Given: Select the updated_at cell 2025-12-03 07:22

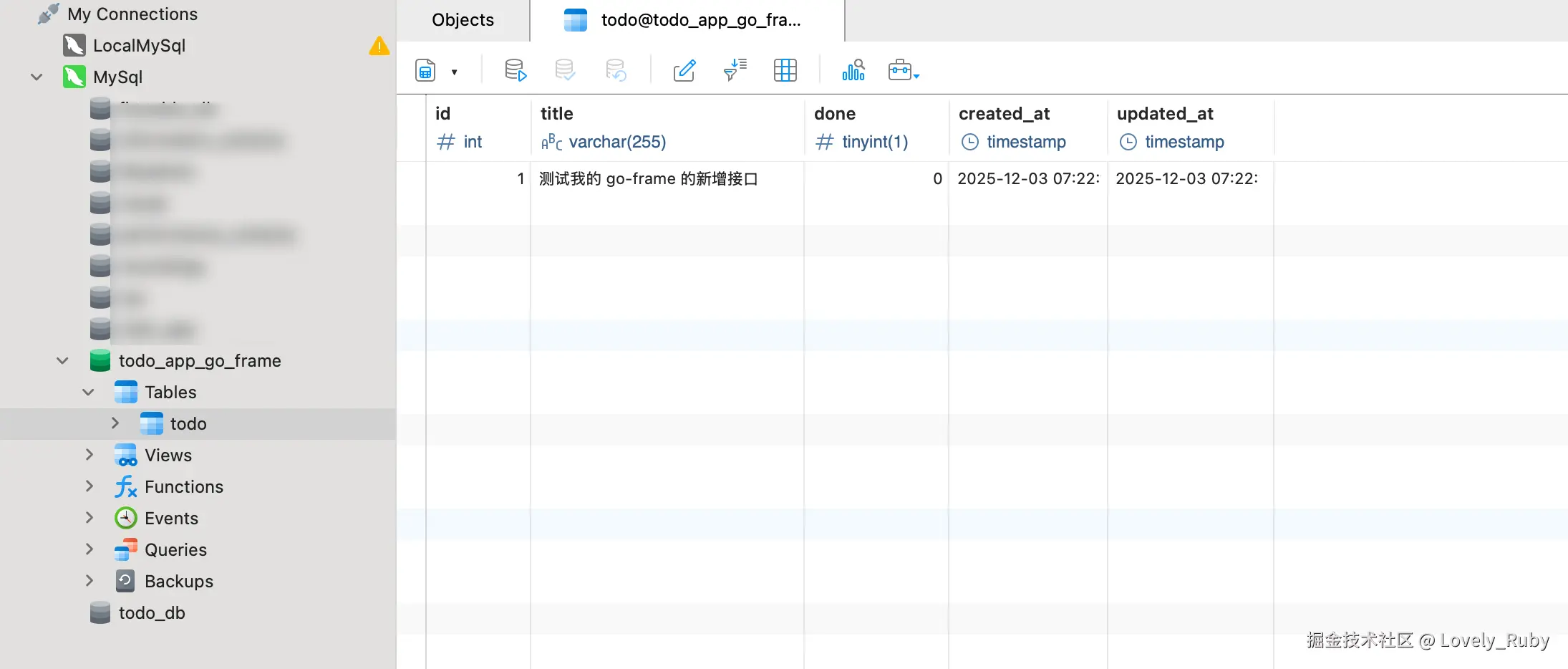Looking at the screenshot, I should (1191, 178).
